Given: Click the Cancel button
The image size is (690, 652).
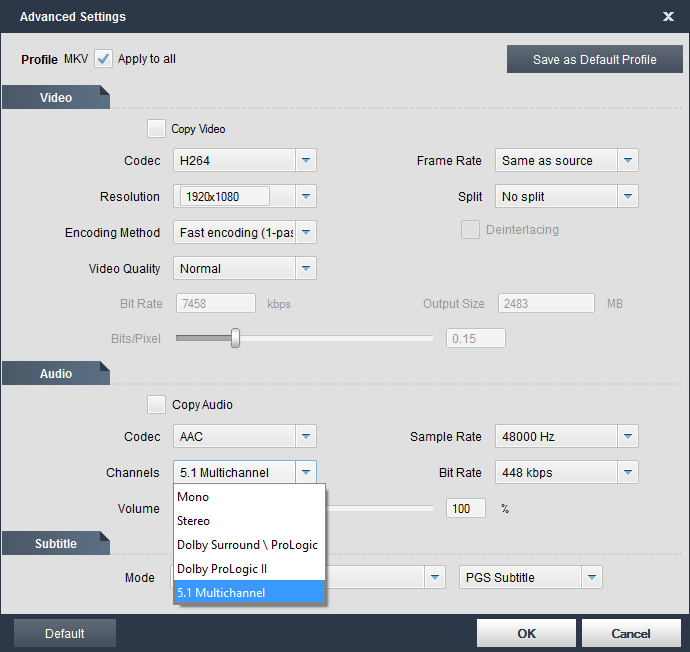Looking at the screenshot, I should (x=630, y=633).
